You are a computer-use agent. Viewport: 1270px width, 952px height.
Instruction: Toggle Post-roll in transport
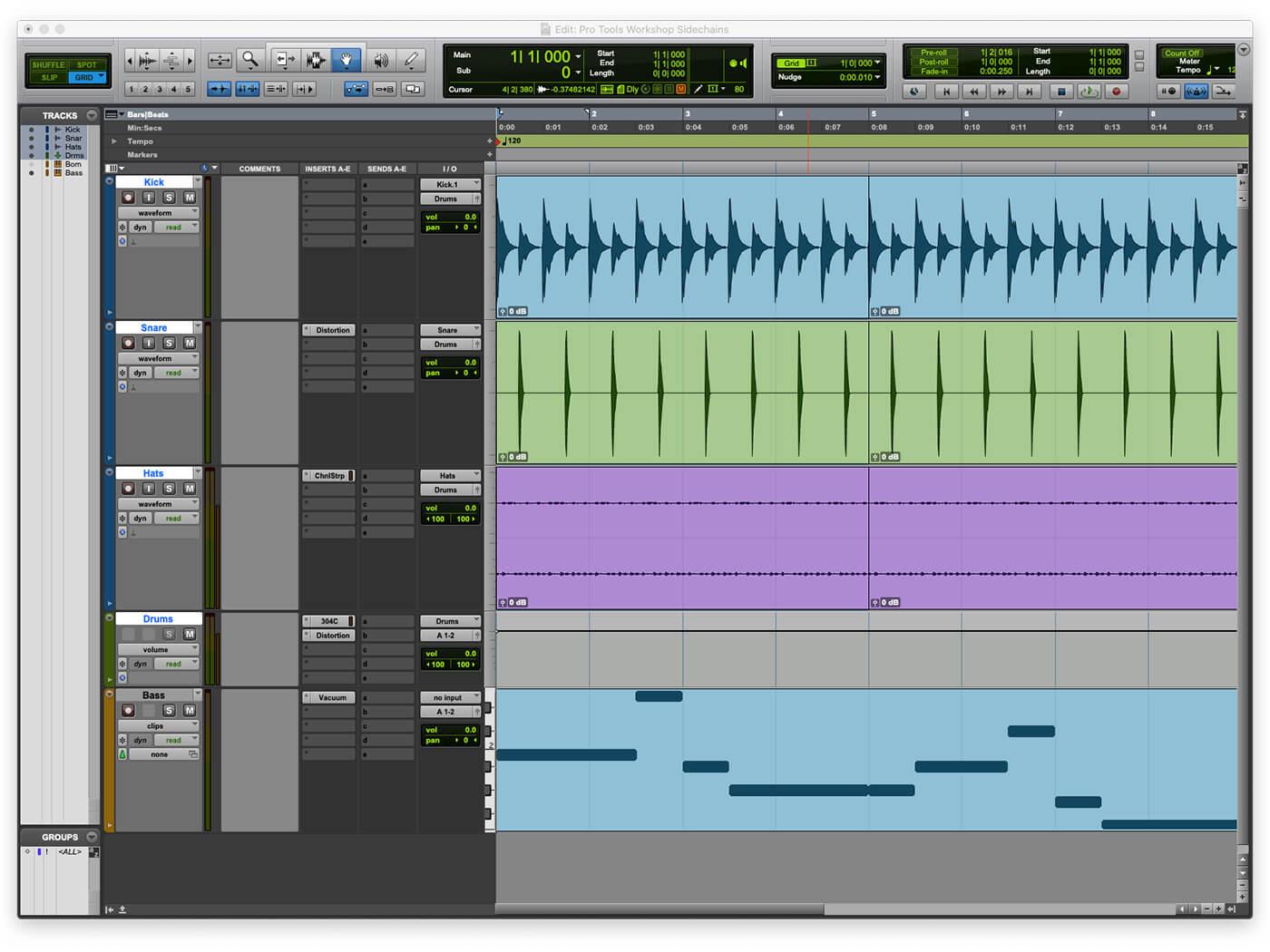tap(933, 62)
